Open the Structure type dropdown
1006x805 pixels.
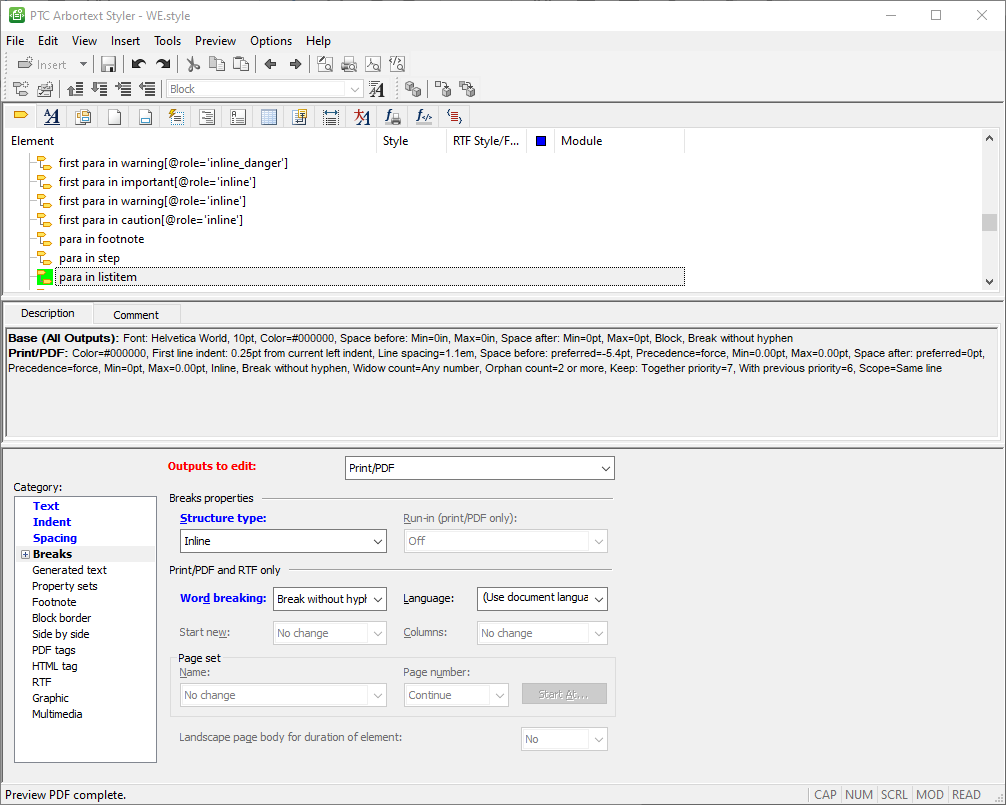[x=283, y=541]
